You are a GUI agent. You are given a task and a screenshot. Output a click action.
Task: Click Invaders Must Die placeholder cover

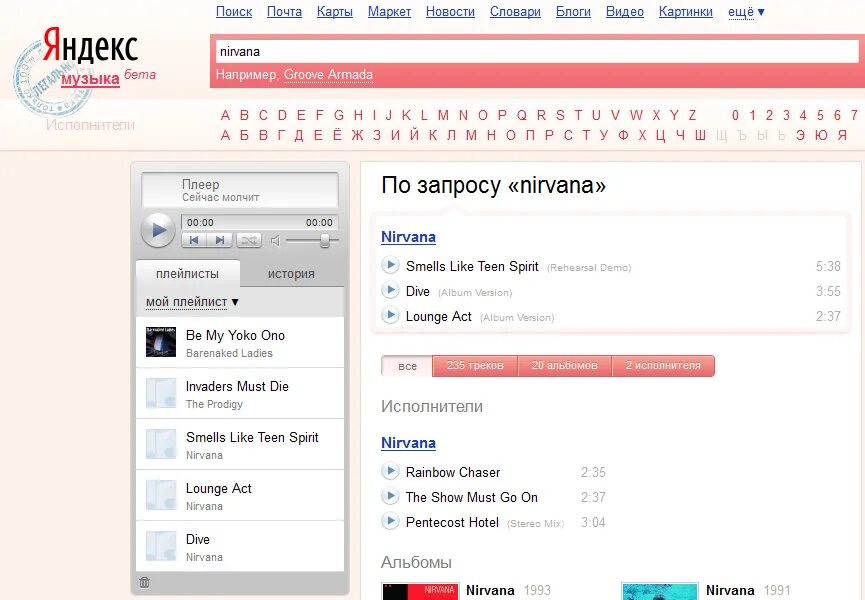click(161, 393)
